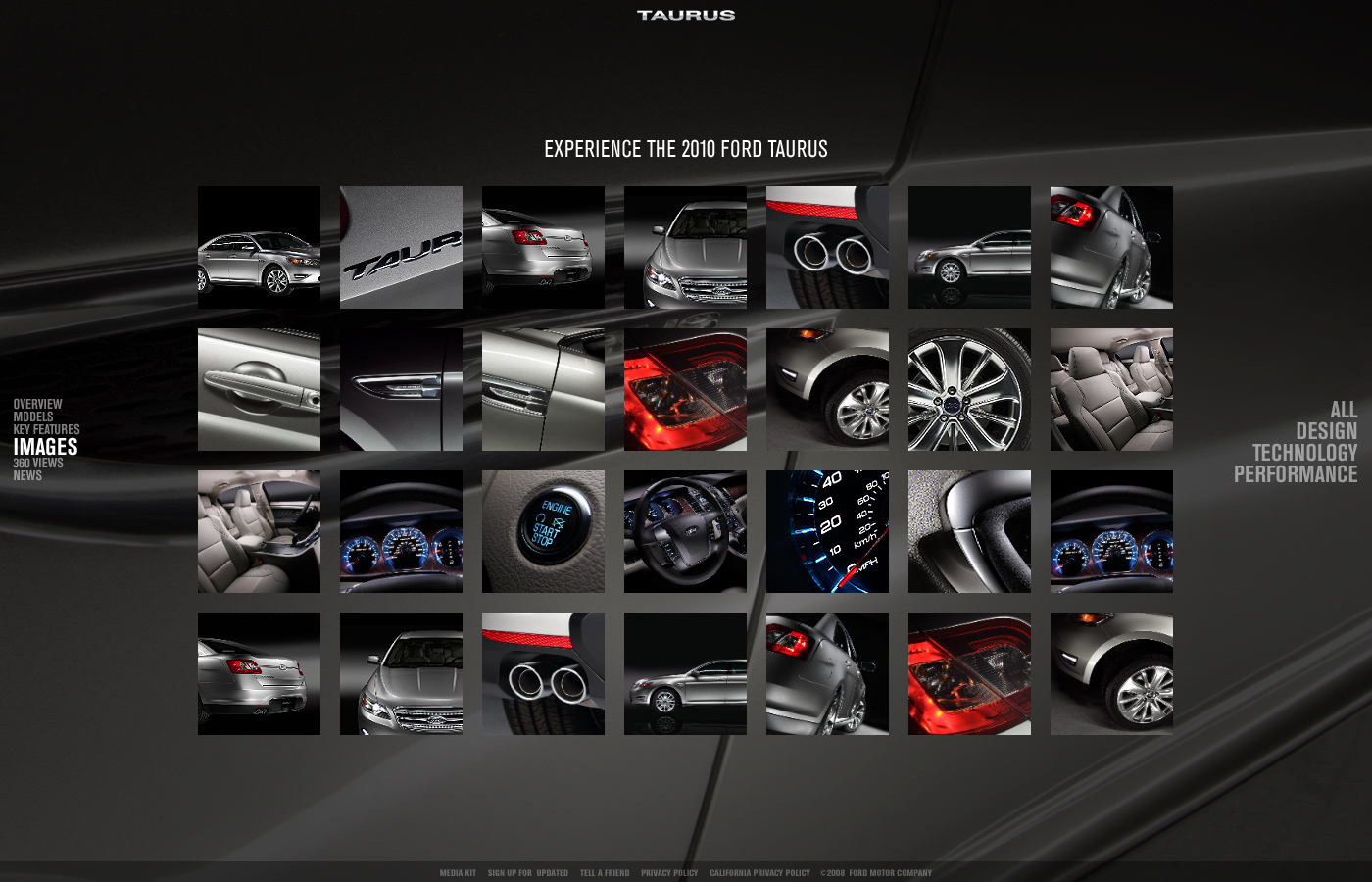The image size is (1372, 882).
Task: View the beige seats interior beside the wheel close-up
Action: point(1111,389)
